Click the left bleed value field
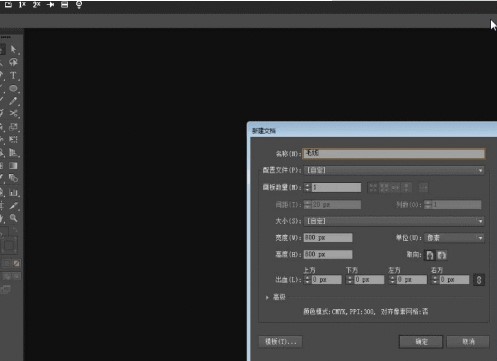Screen dimensions: 497x361 pos(411,280)
